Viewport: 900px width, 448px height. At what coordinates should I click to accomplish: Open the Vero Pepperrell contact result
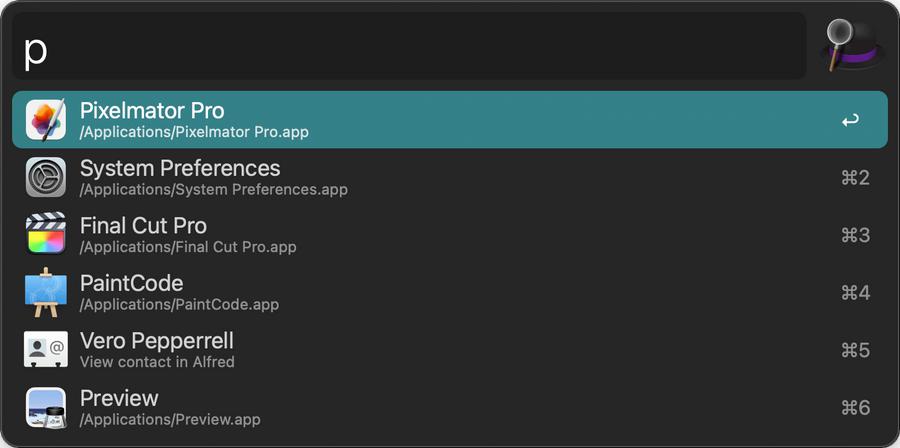(x=450, y=349)
